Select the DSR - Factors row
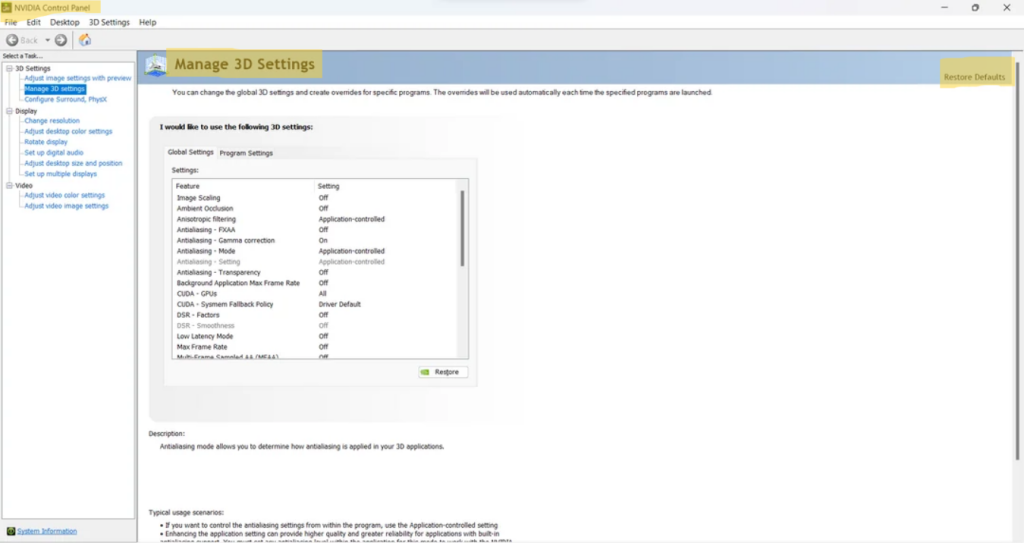 tap(316, 315)
